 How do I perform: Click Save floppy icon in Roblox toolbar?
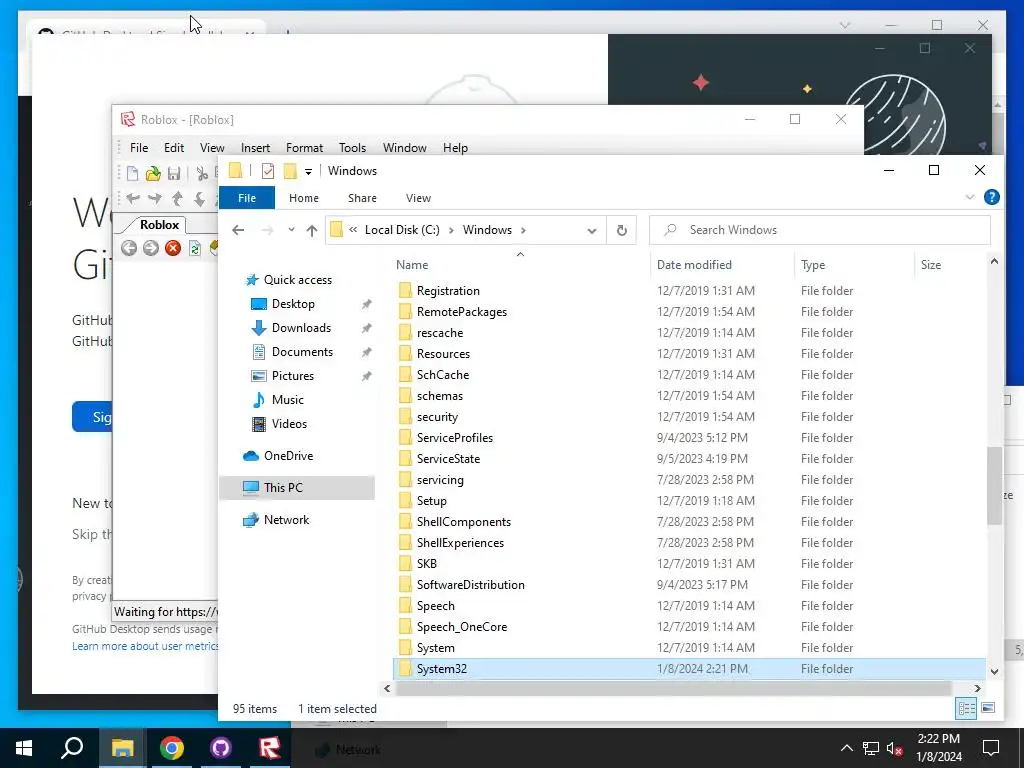[174, 173]
